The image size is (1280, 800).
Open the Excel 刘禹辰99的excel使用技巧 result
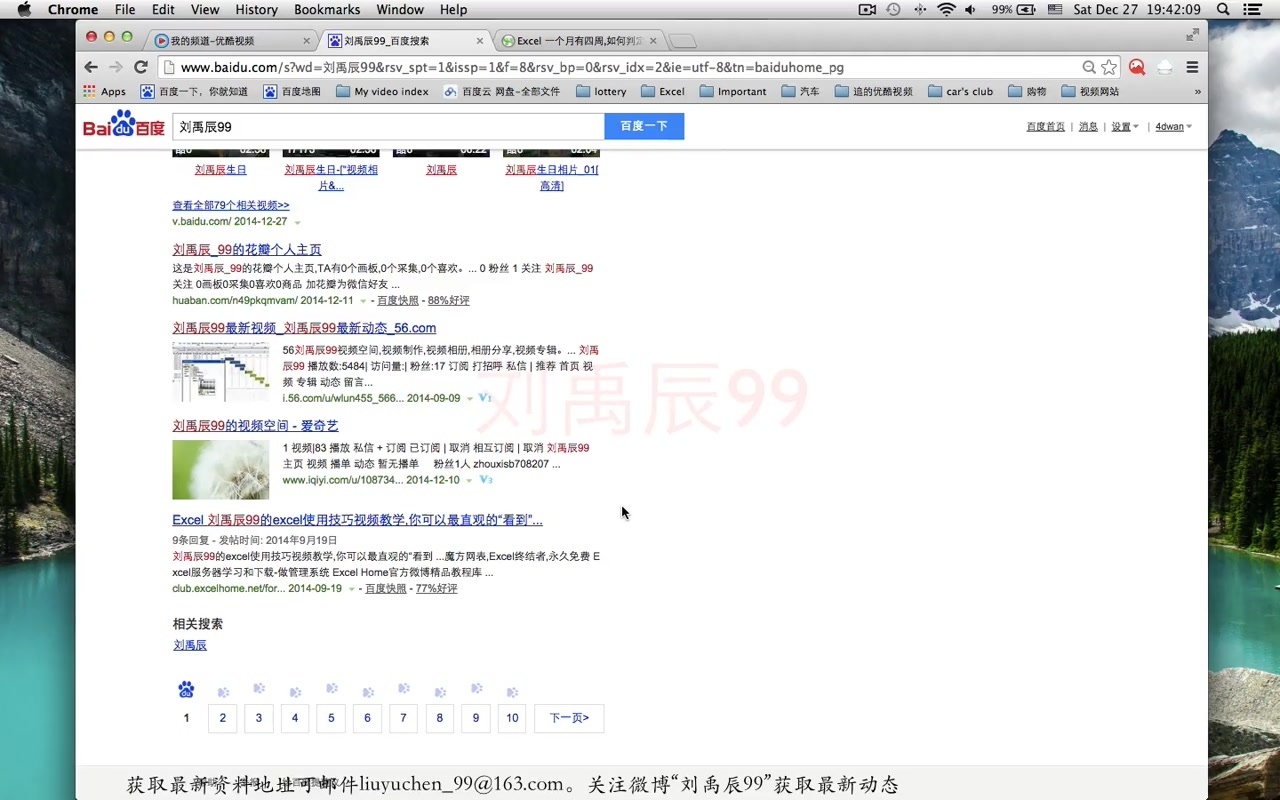(357, 520)
